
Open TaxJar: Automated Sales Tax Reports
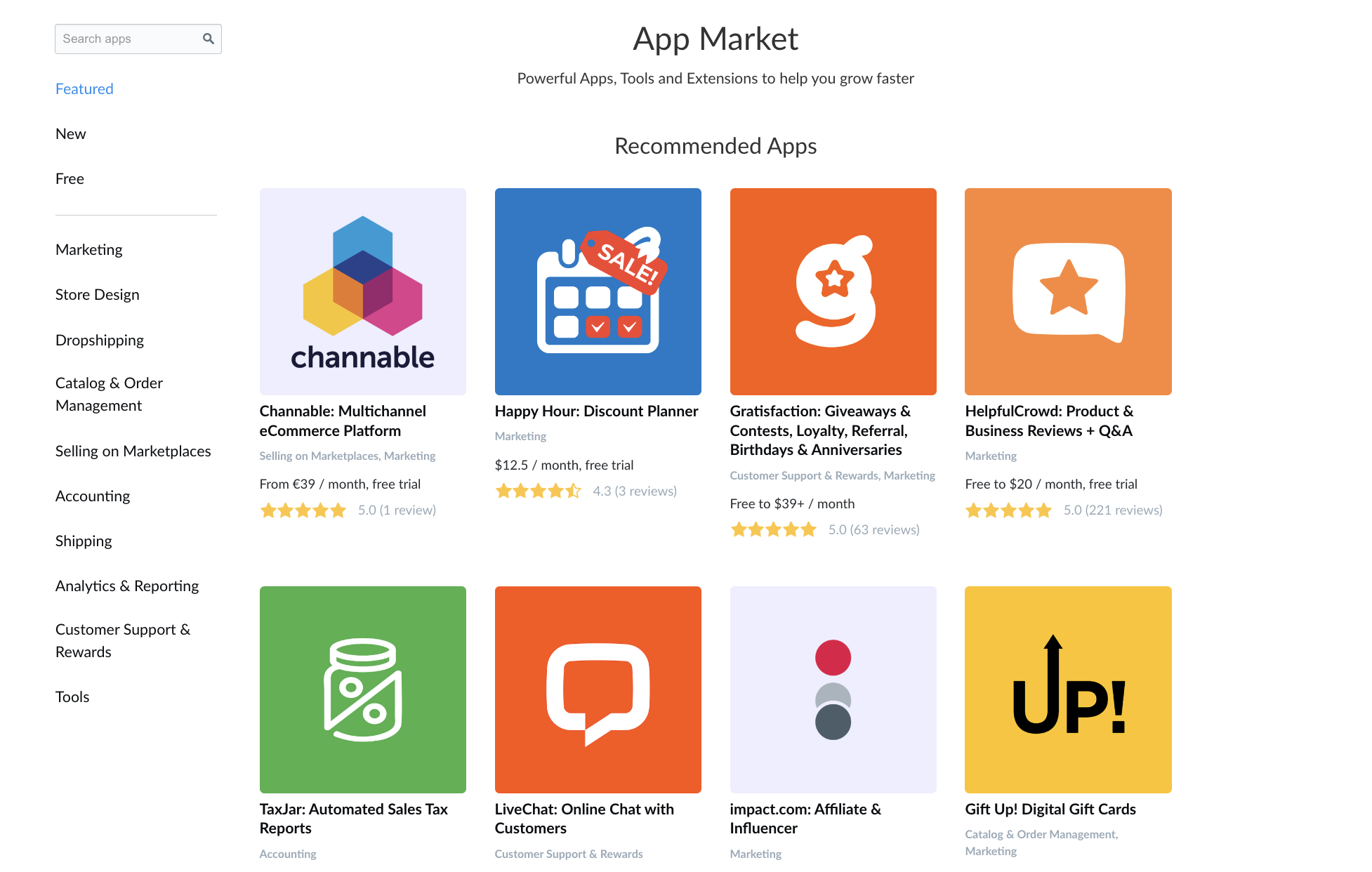(x=354, y=819)
